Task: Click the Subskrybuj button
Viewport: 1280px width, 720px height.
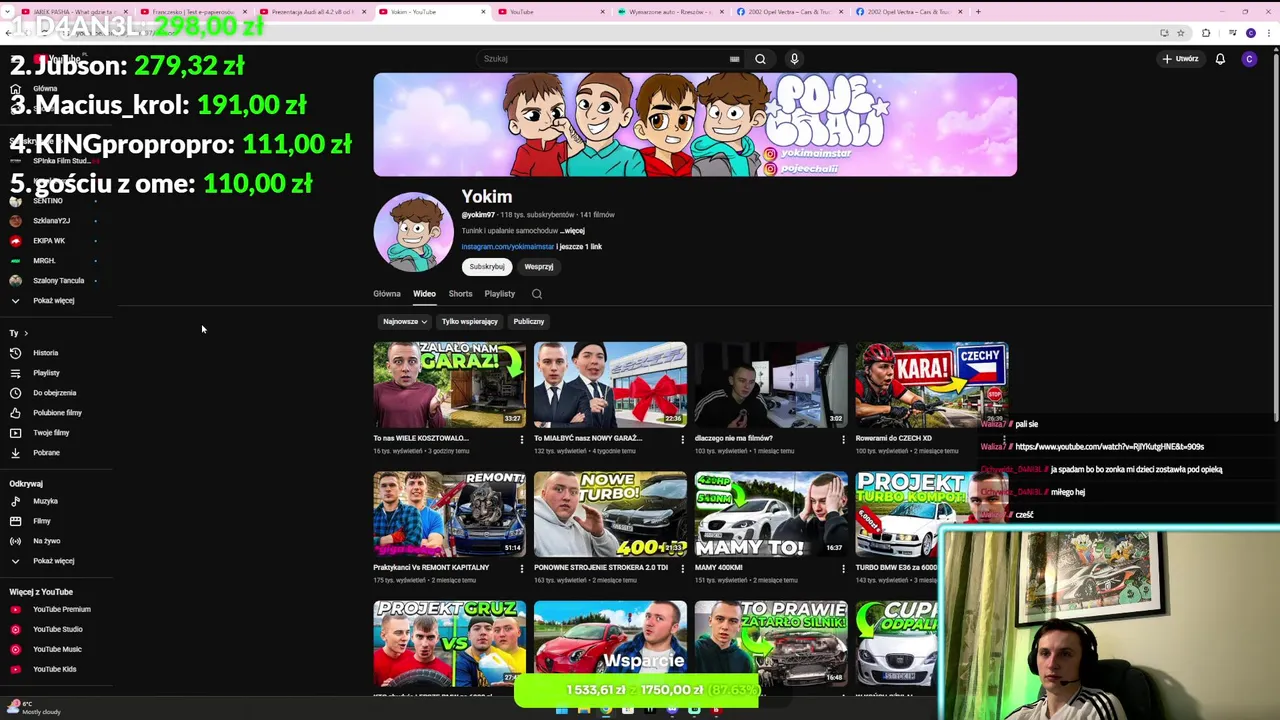Action: 487,267
